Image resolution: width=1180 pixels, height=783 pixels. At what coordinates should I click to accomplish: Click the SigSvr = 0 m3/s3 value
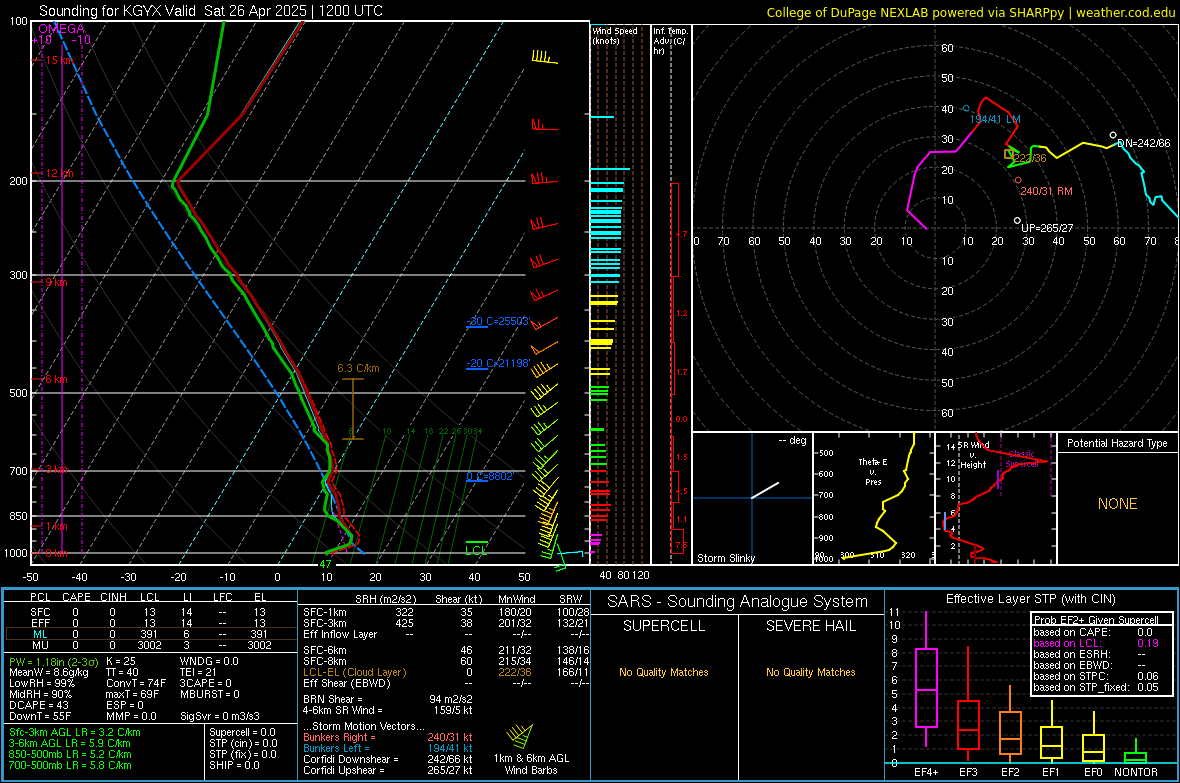(x=220, y=716)
